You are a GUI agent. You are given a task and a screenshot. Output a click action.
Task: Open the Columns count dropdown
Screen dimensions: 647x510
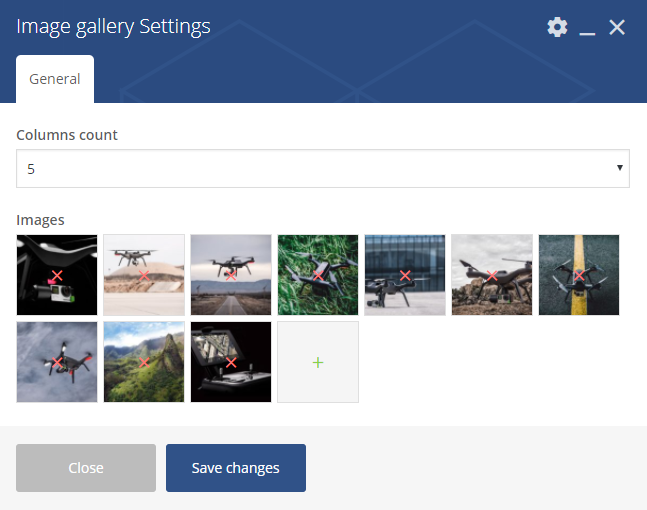pos(323,168)
